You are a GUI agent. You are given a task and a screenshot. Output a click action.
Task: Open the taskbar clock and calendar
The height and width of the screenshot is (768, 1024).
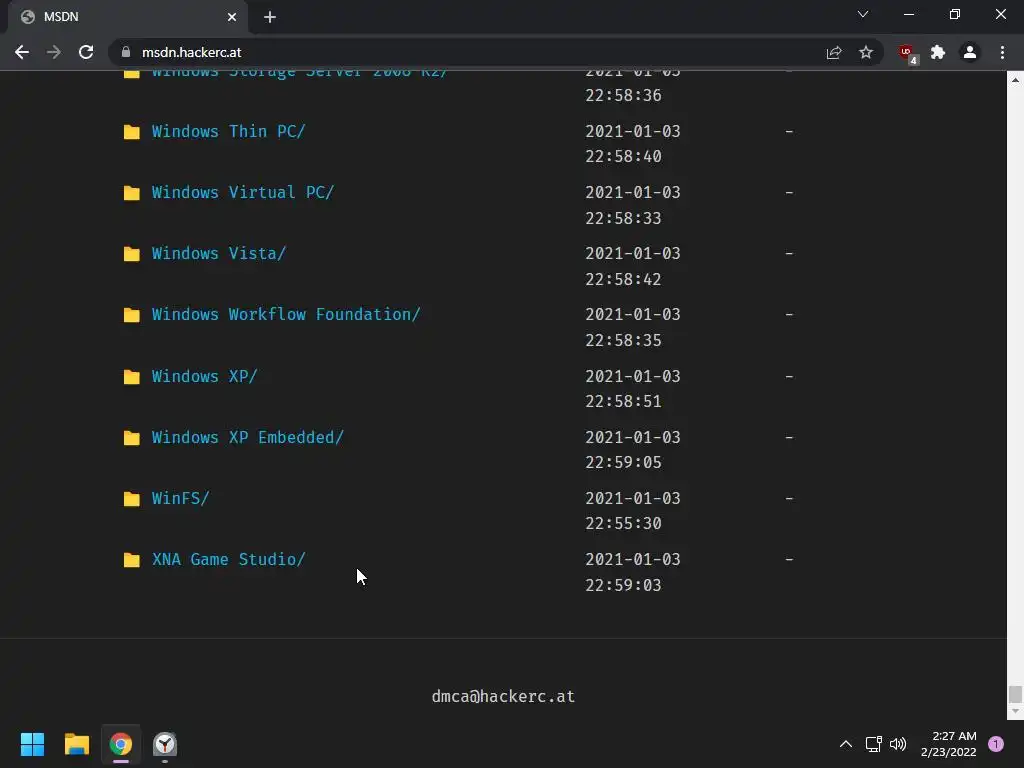(x=948, y=744)
